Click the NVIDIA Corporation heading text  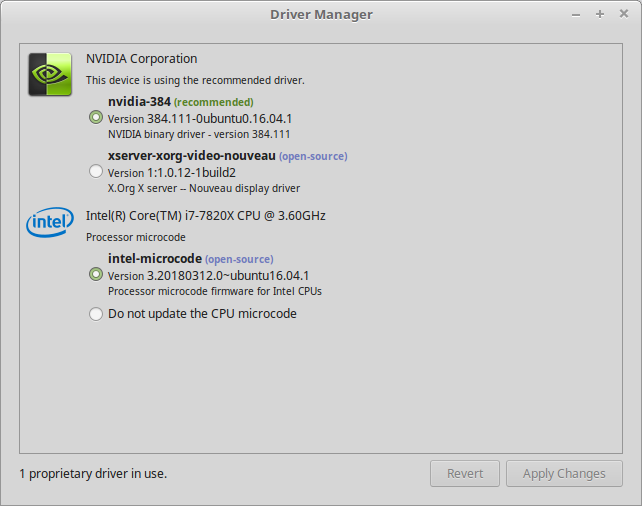pyautogui.click(x=142, y=59)
